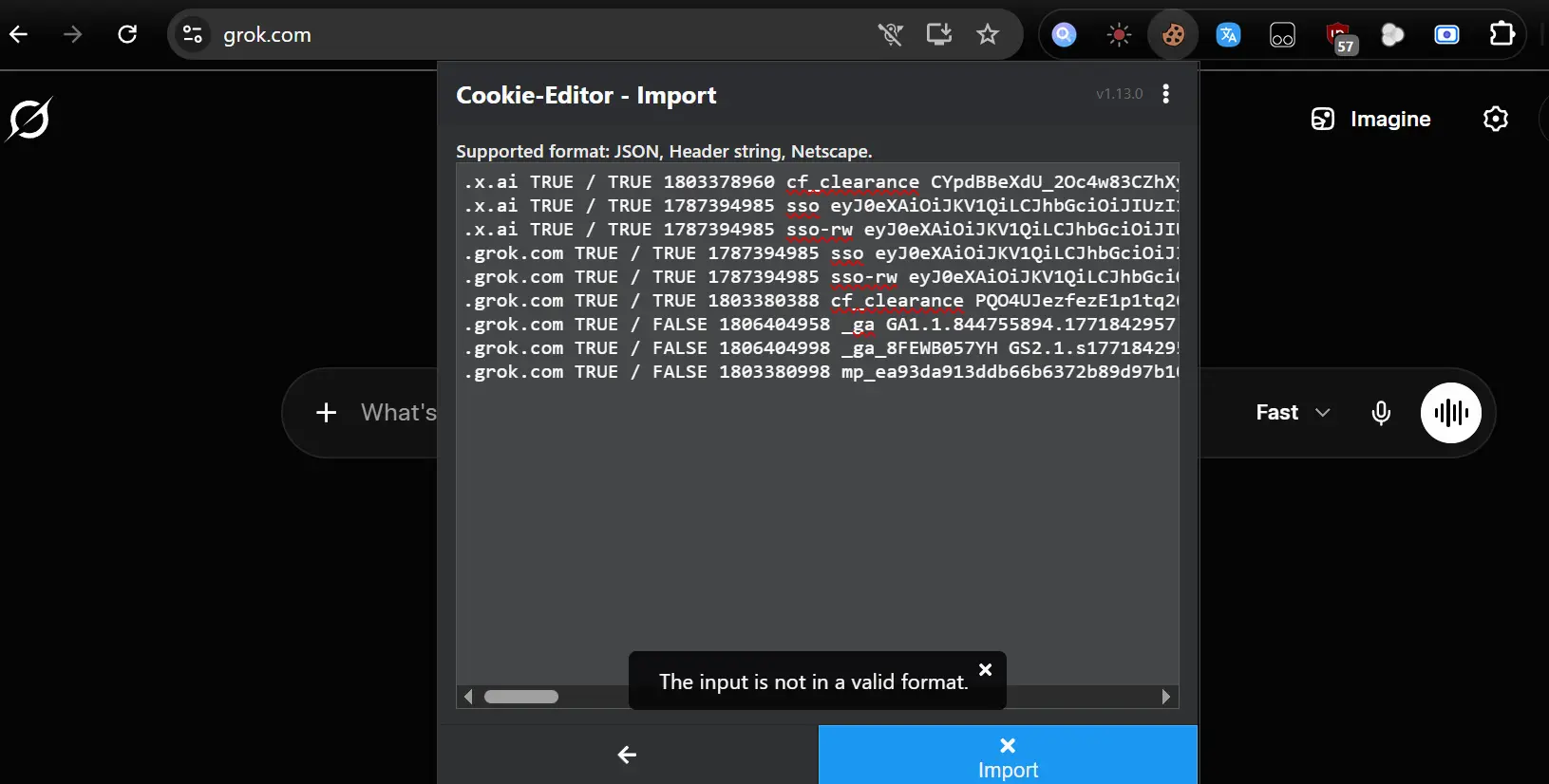The width and height of the screenshot is (1549, 784).
Task: Open Grok settings gear
Action: [x=1496, y=119]
